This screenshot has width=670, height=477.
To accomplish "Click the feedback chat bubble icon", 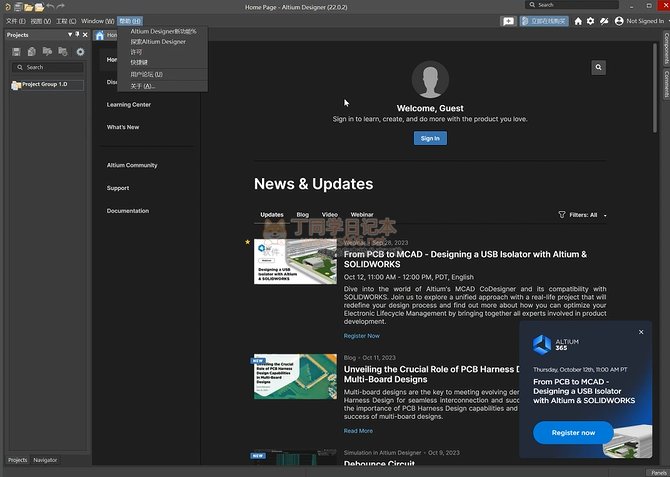I will point(509,21).
